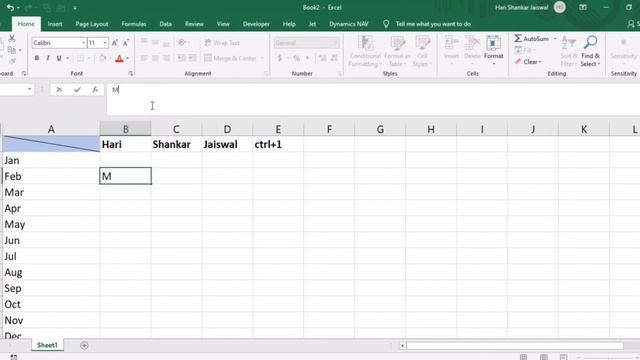
Task: Switch to the View tab
Action: 223,24
